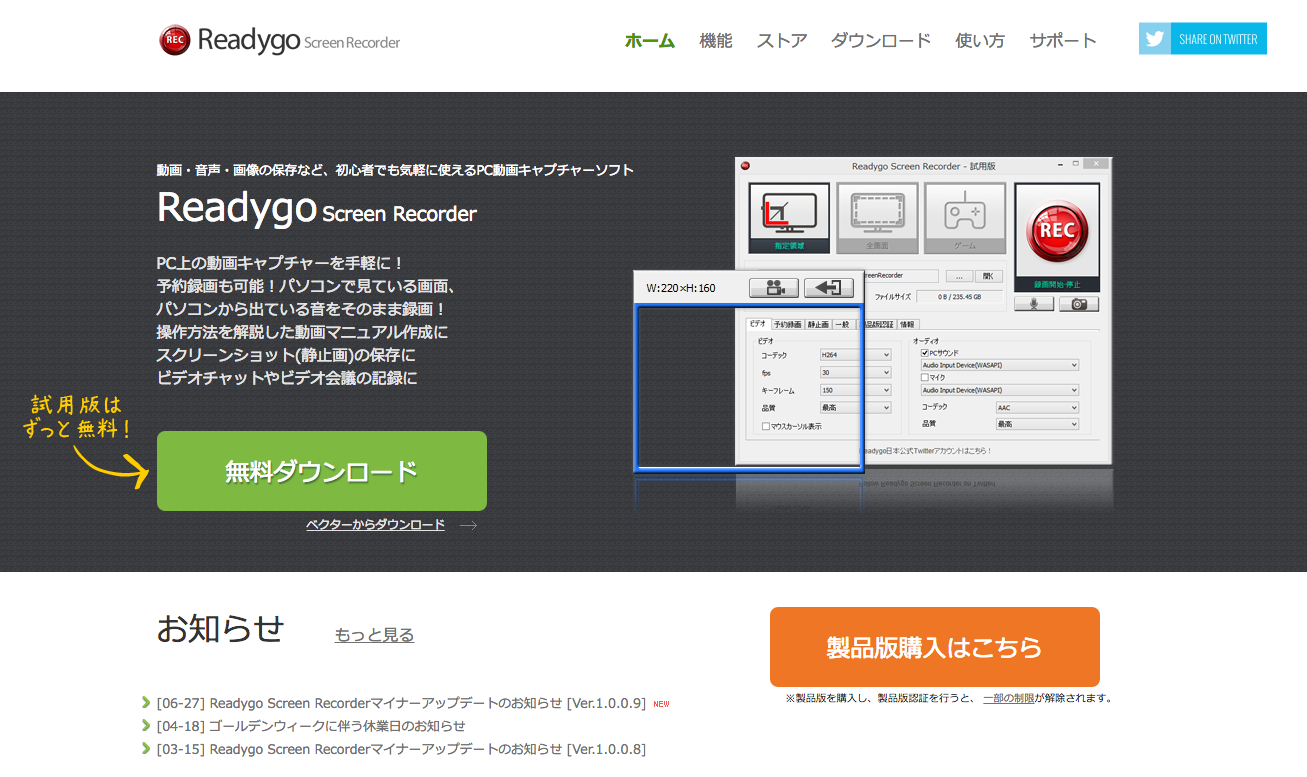This screenshot has width=1307, height=777.
Task: Click the exit arrow button in the region toolbar
Action: 829,288
